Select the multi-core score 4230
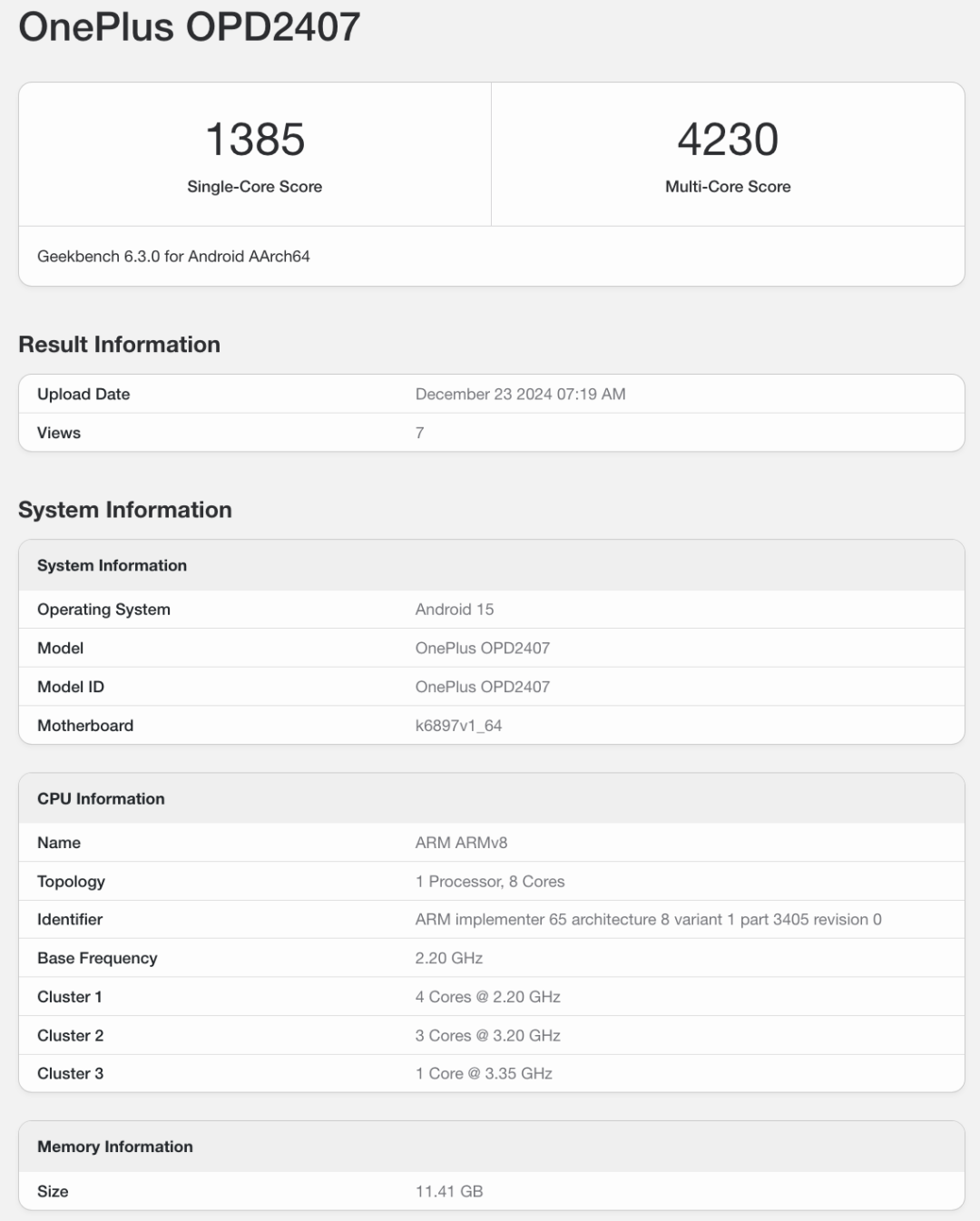The height and width of the screenshot is (1221, 980). (728, 140)
